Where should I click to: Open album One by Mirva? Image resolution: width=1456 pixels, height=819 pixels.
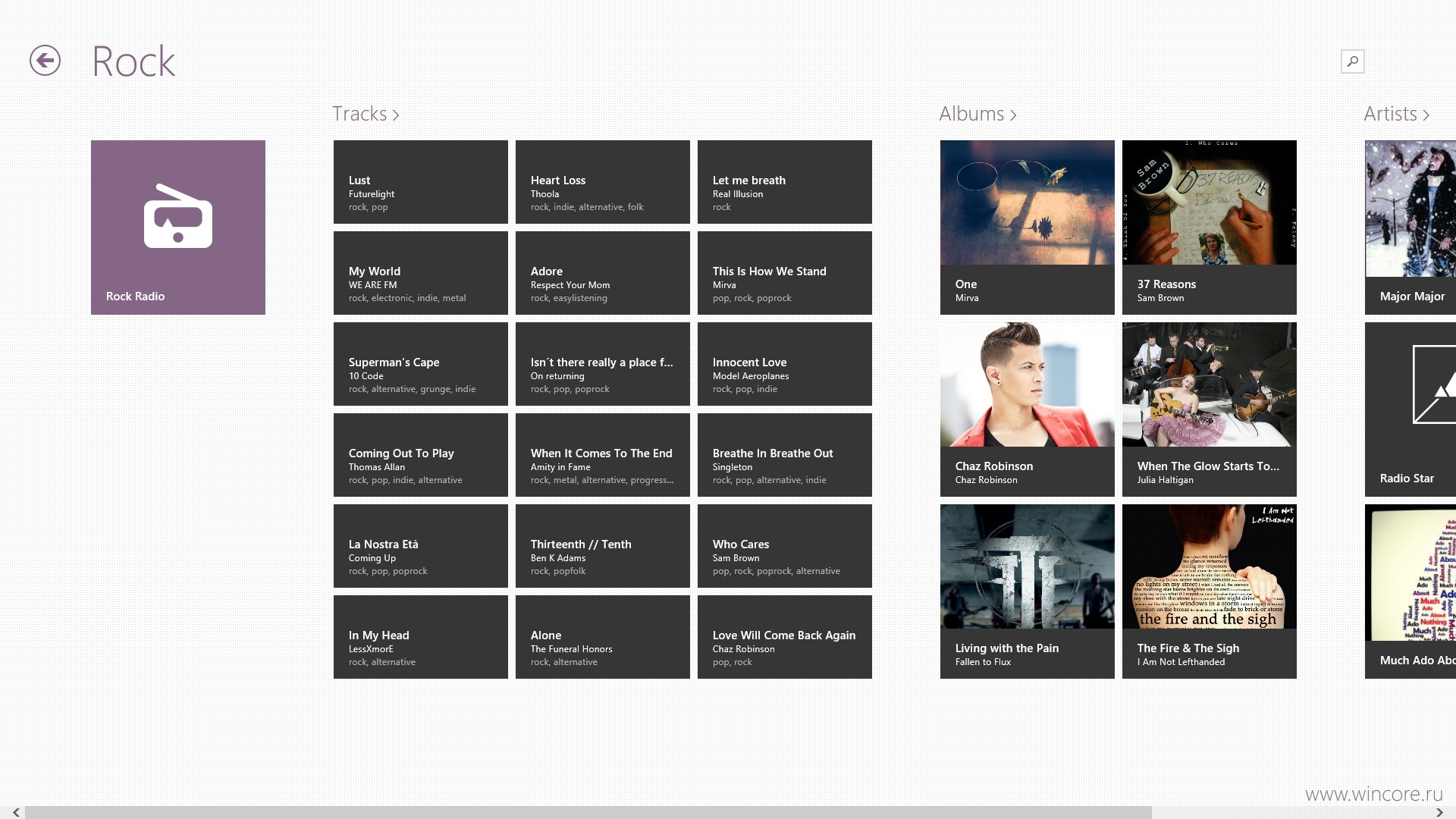click(1028, 227)
